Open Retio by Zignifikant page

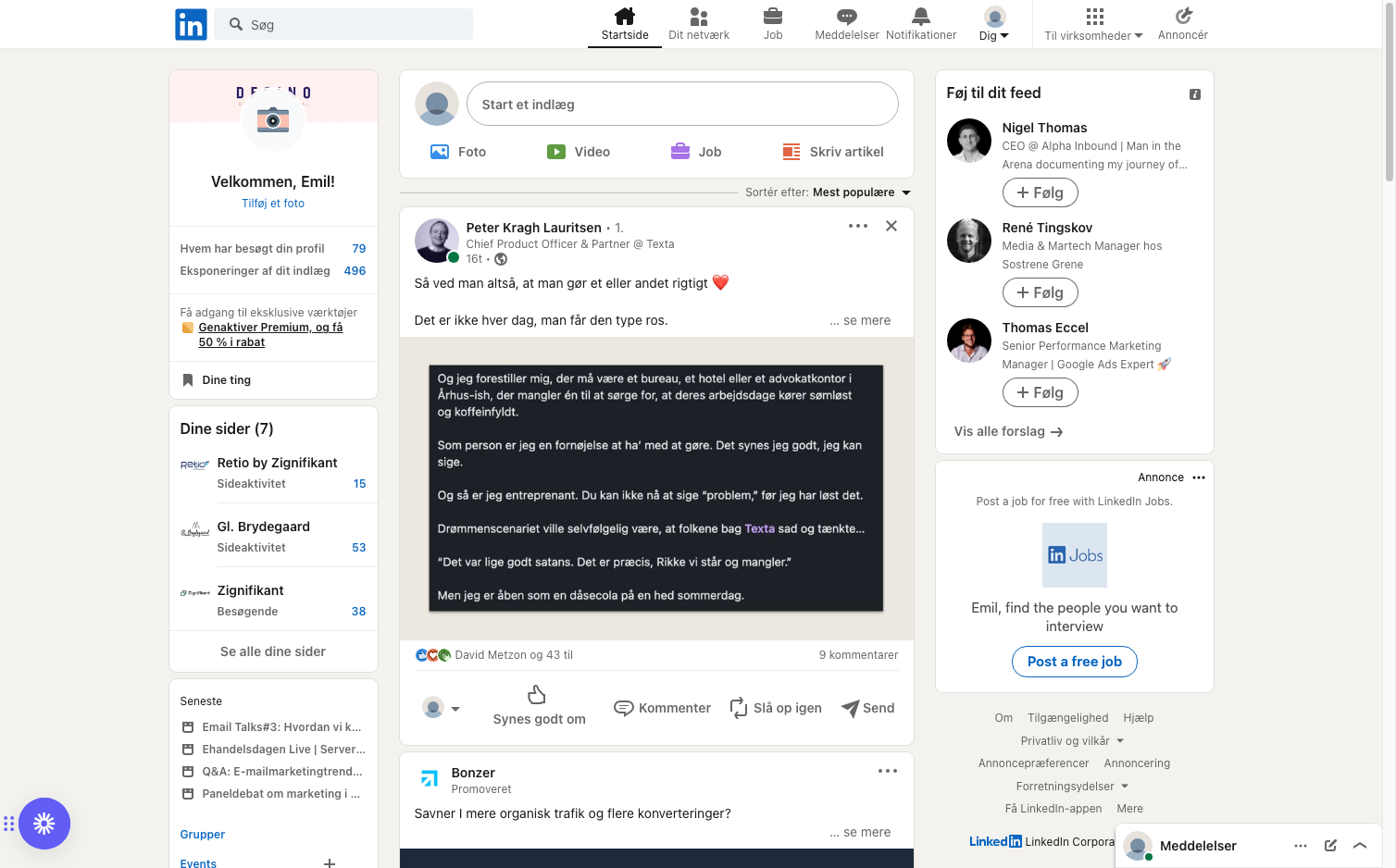(x=277, y=463)
